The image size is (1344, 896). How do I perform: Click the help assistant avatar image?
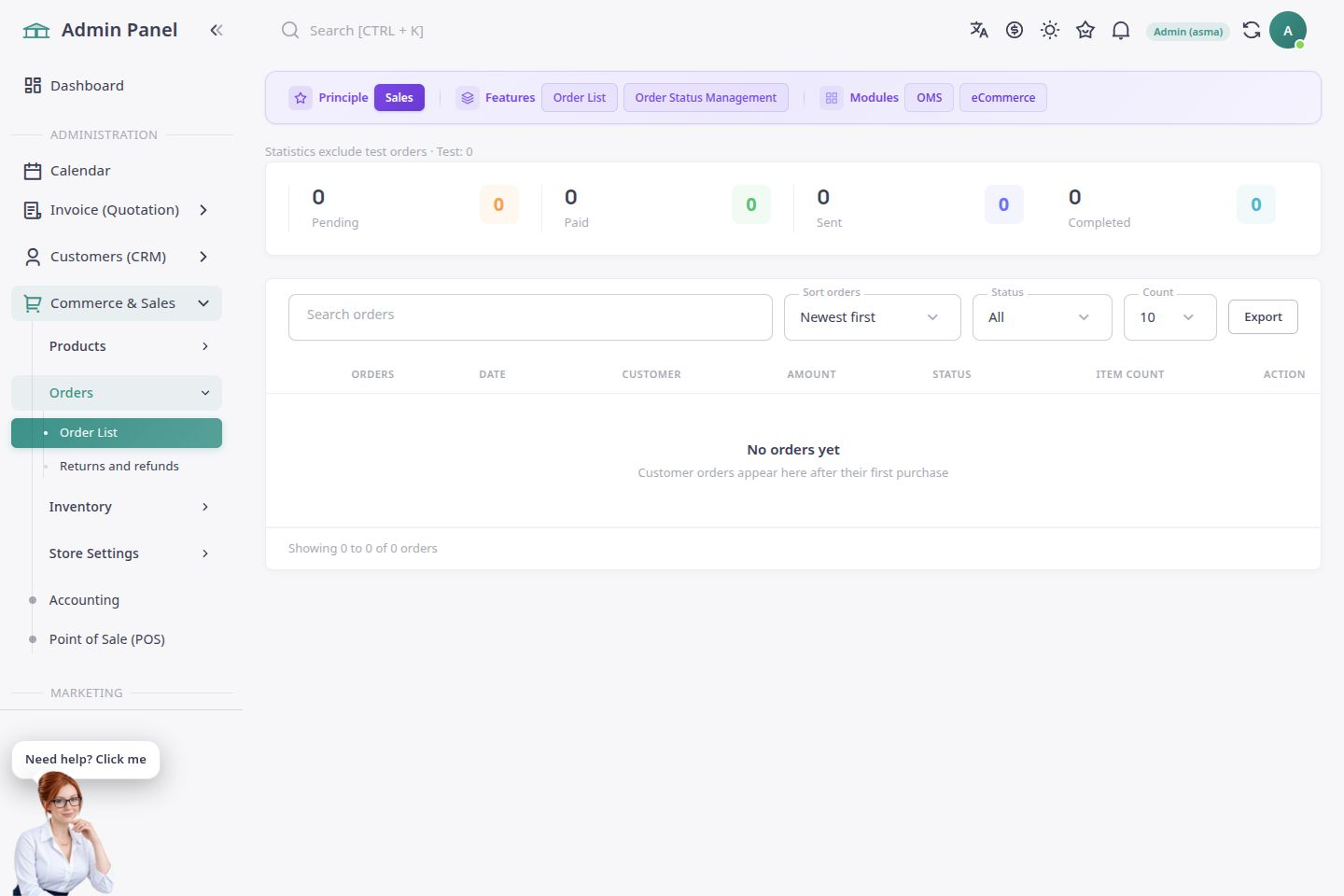pos(63,834)
